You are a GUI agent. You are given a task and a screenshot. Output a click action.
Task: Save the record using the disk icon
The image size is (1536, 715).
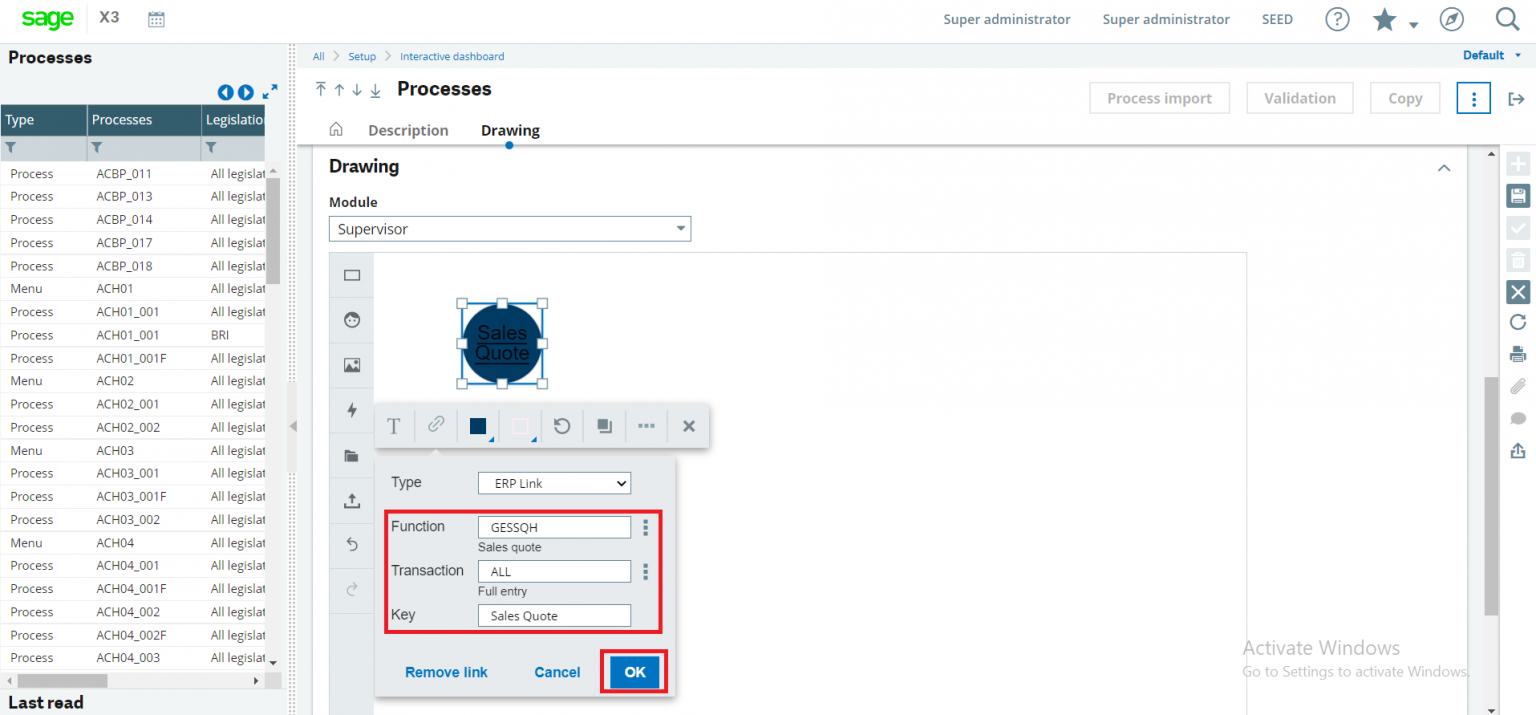click(x=1518, y=195)
